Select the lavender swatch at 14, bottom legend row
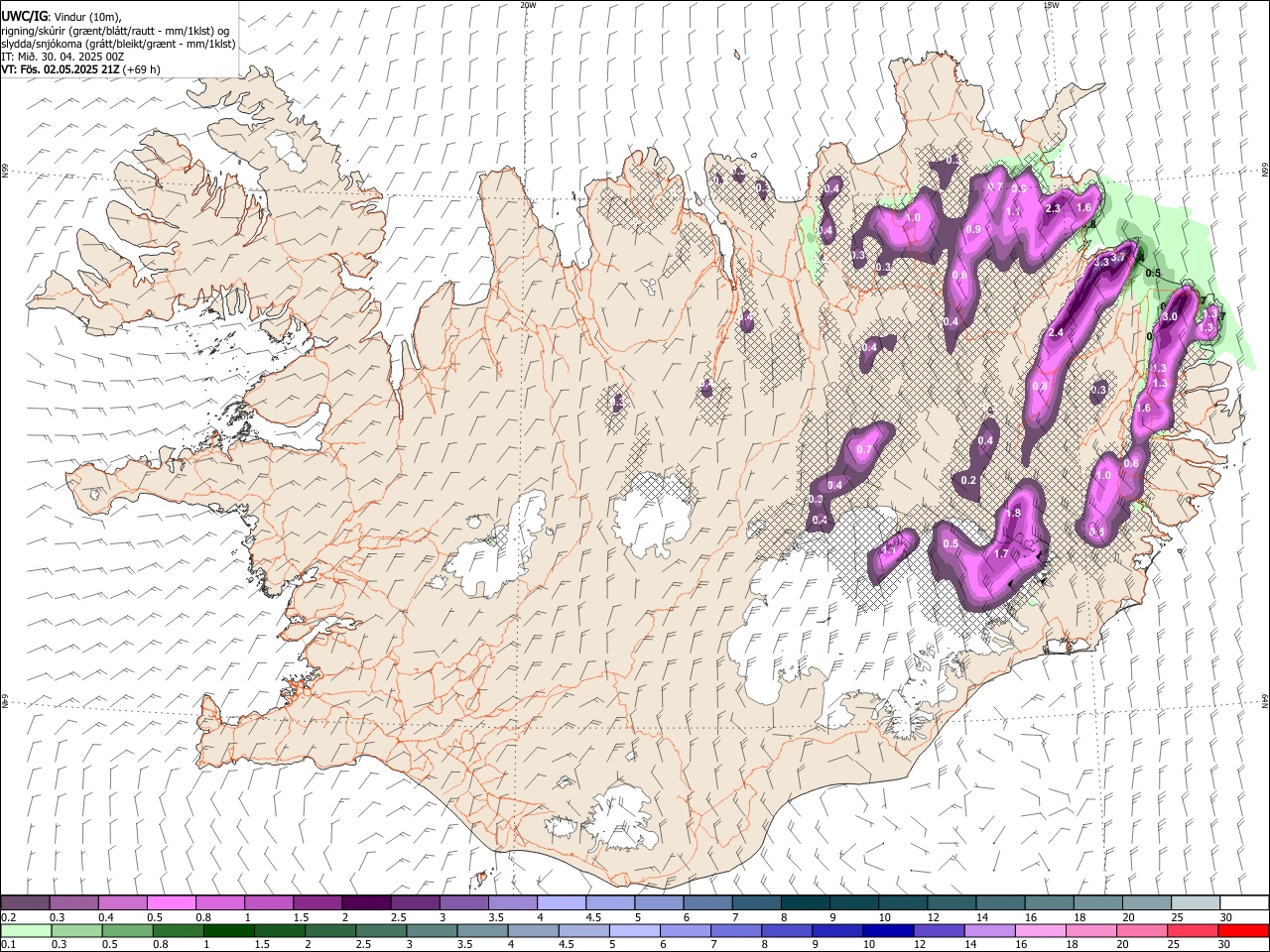The height and width of the screenshot is (952, 1270). click(990, 930)
